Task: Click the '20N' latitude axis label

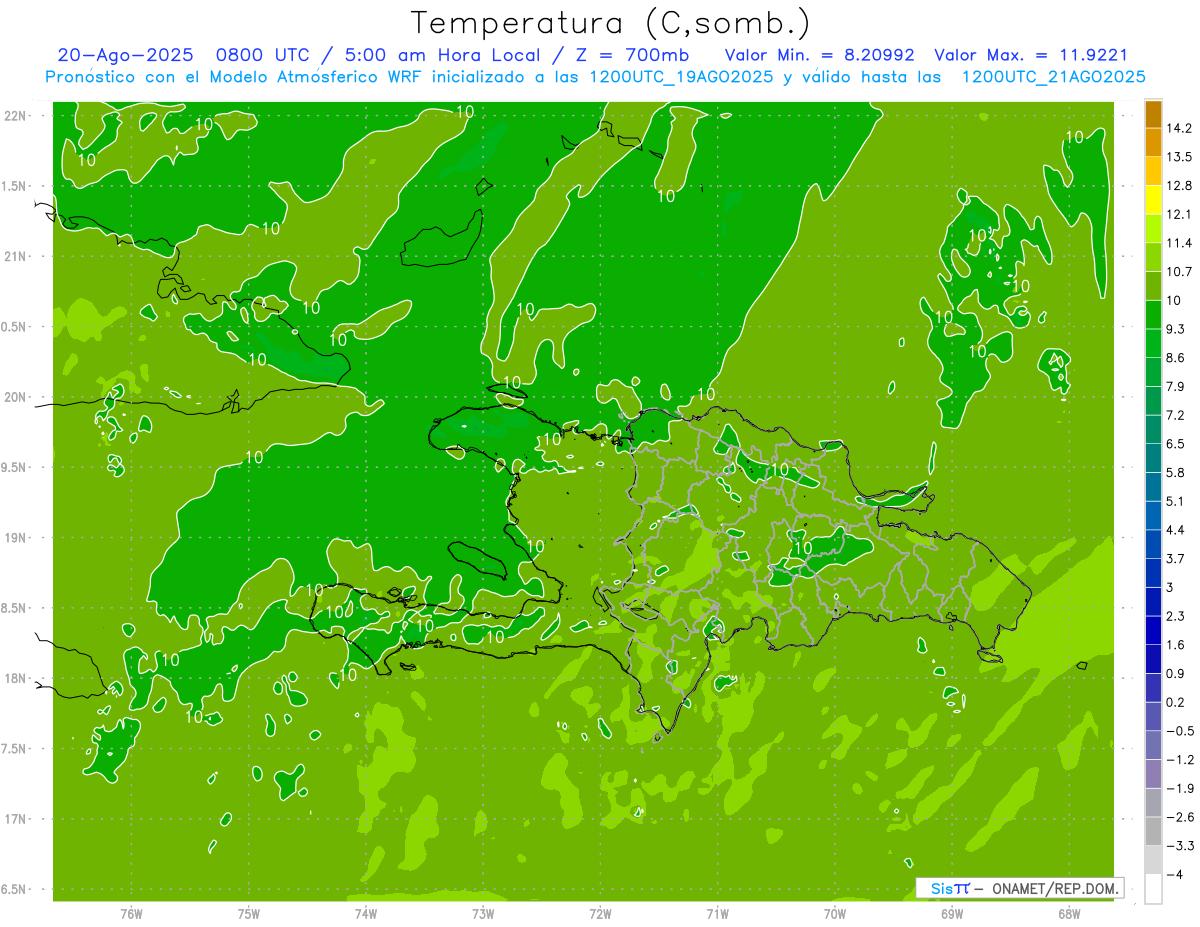Action: [15, 397]
